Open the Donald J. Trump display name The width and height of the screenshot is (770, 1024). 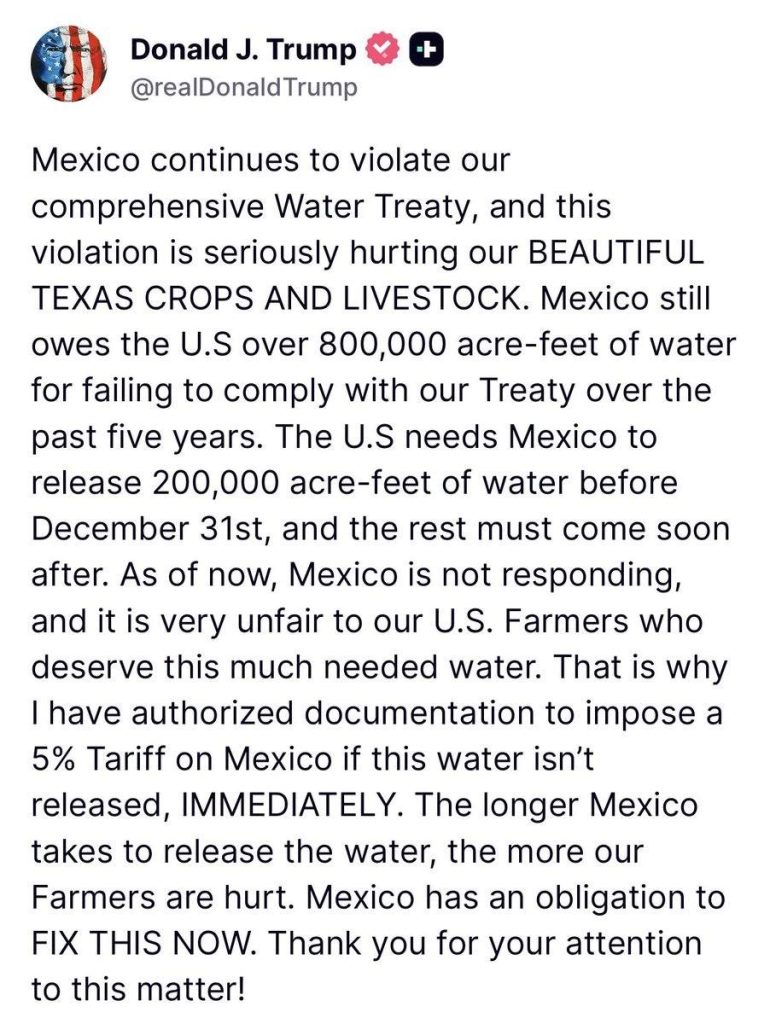[x=243, y=48]
